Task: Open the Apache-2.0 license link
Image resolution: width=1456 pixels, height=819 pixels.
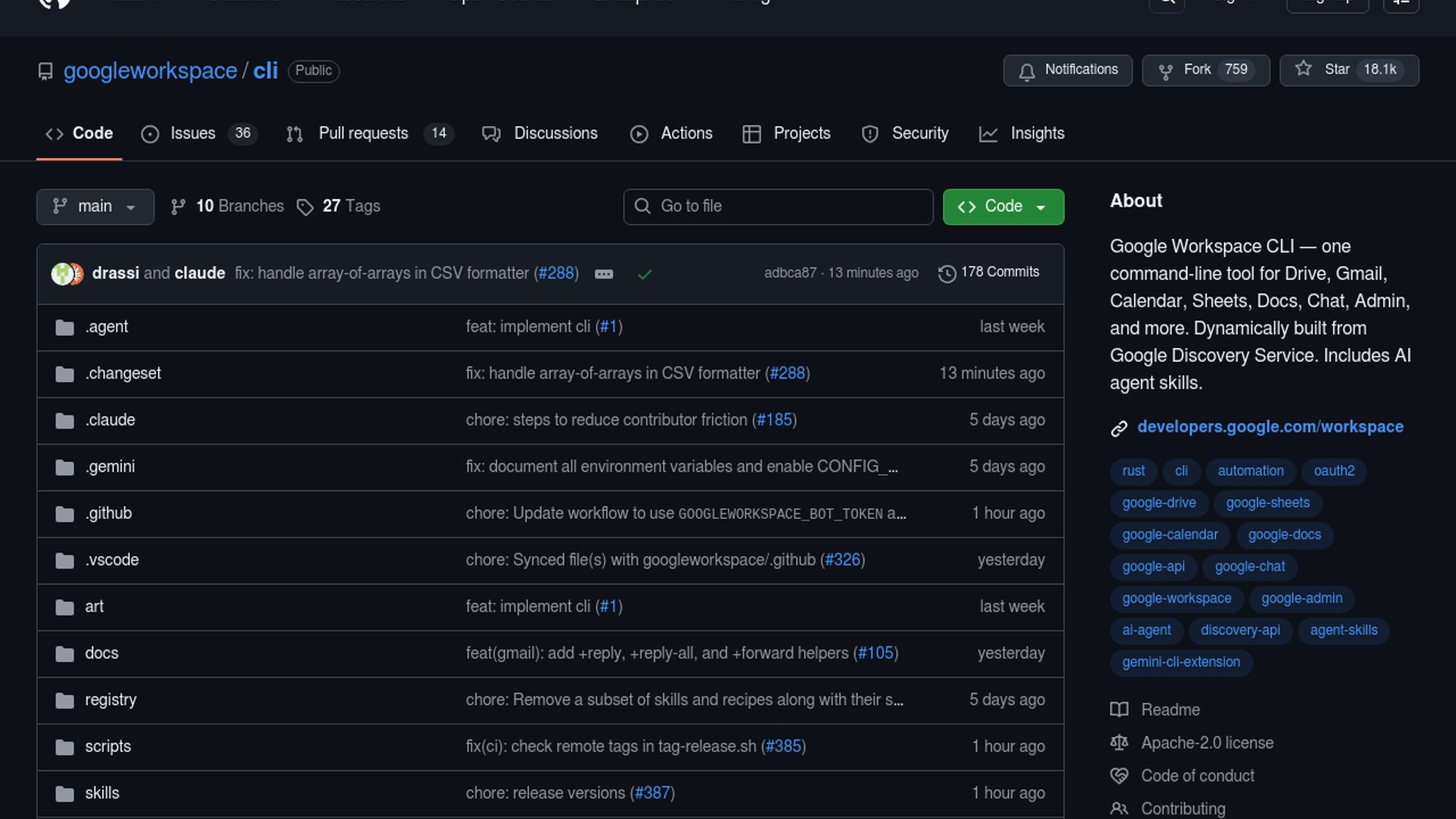Action: pos(1207,743)
